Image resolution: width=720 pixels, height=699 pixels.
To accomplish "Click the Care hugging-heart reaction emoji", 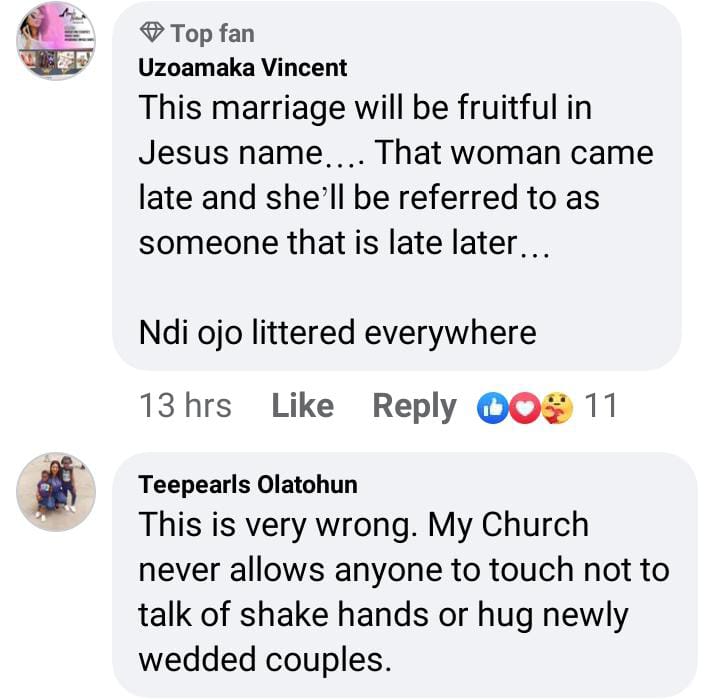I will click(x=556, y=407).
